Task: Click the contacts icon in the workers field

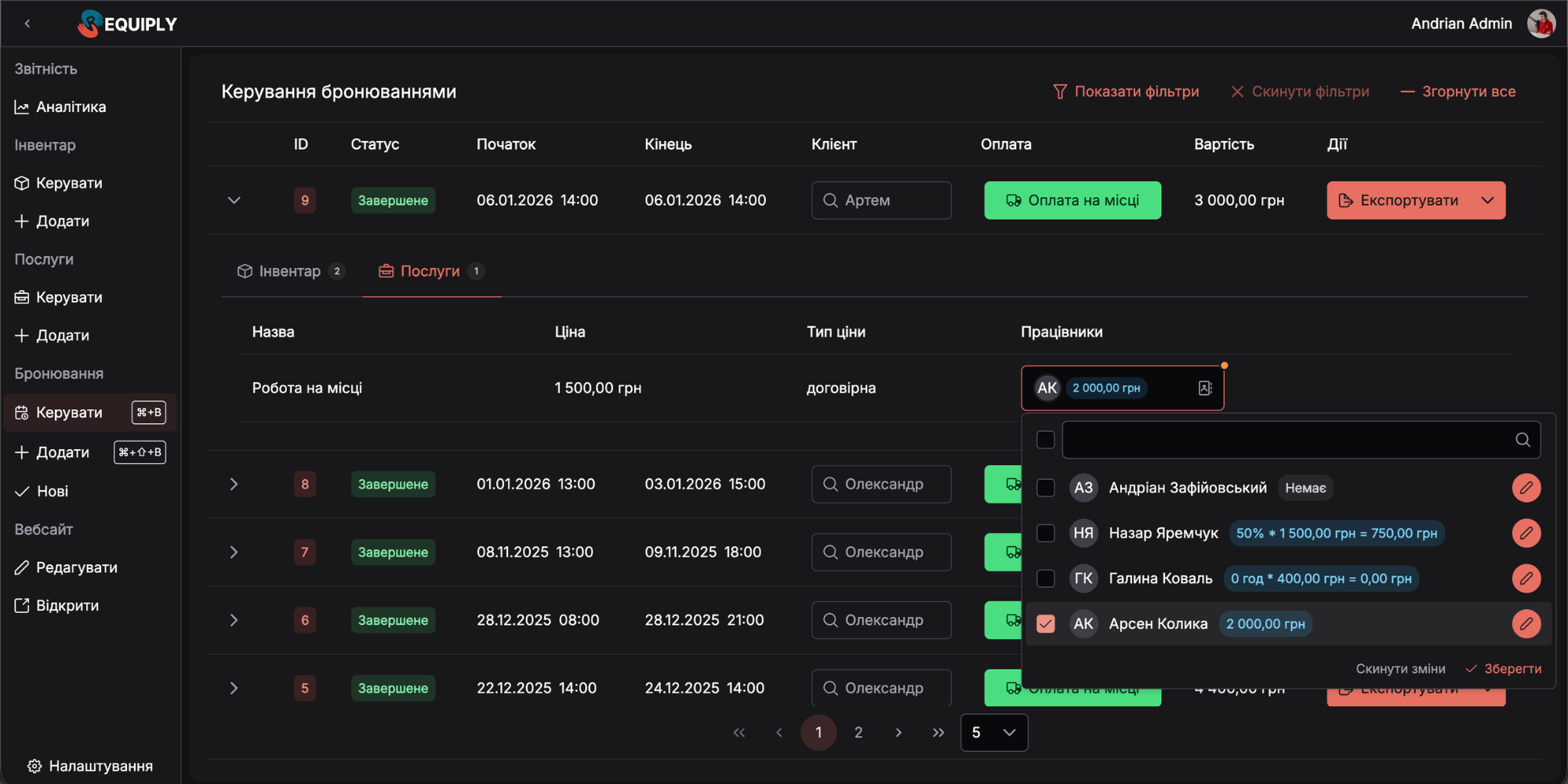Action: pos(1205,388)
